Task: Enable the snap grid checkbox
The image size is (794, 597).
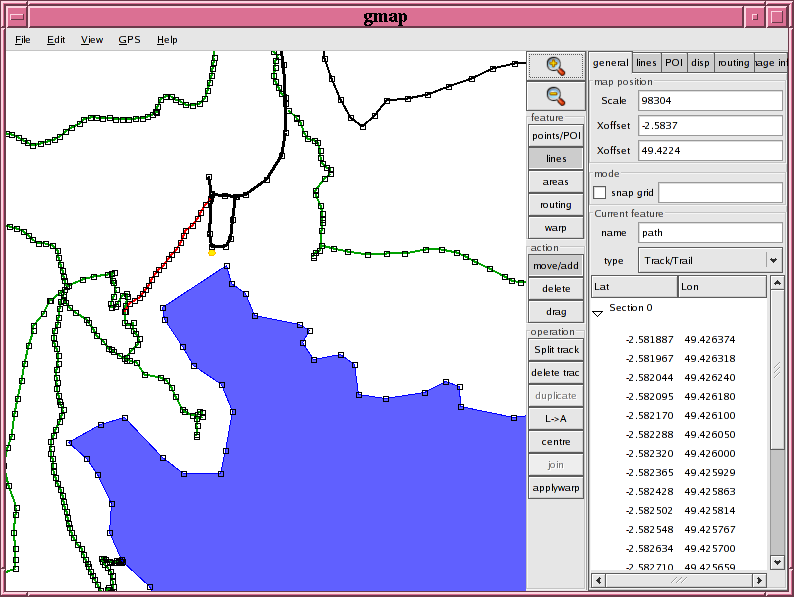Action: pos(600,193)
